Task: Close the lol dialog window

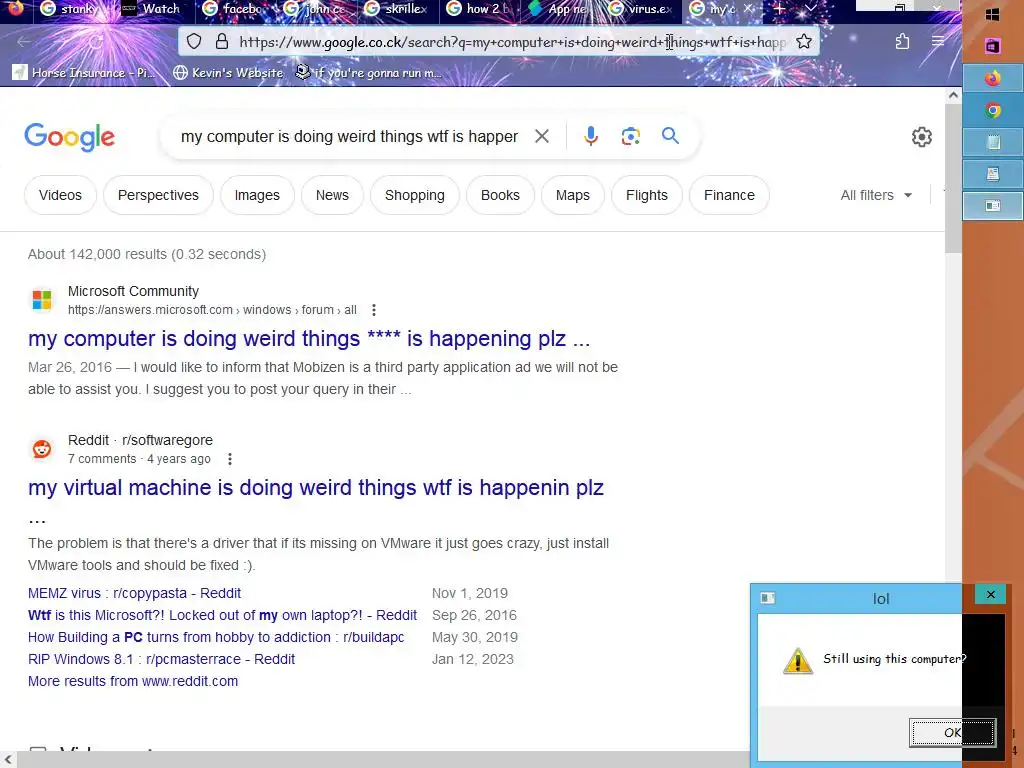Action: point(991,594)
